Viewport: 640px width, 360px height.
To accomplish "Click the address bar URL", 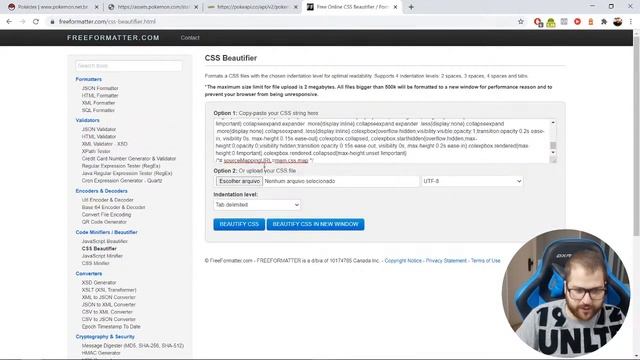I will click(107, 22).
